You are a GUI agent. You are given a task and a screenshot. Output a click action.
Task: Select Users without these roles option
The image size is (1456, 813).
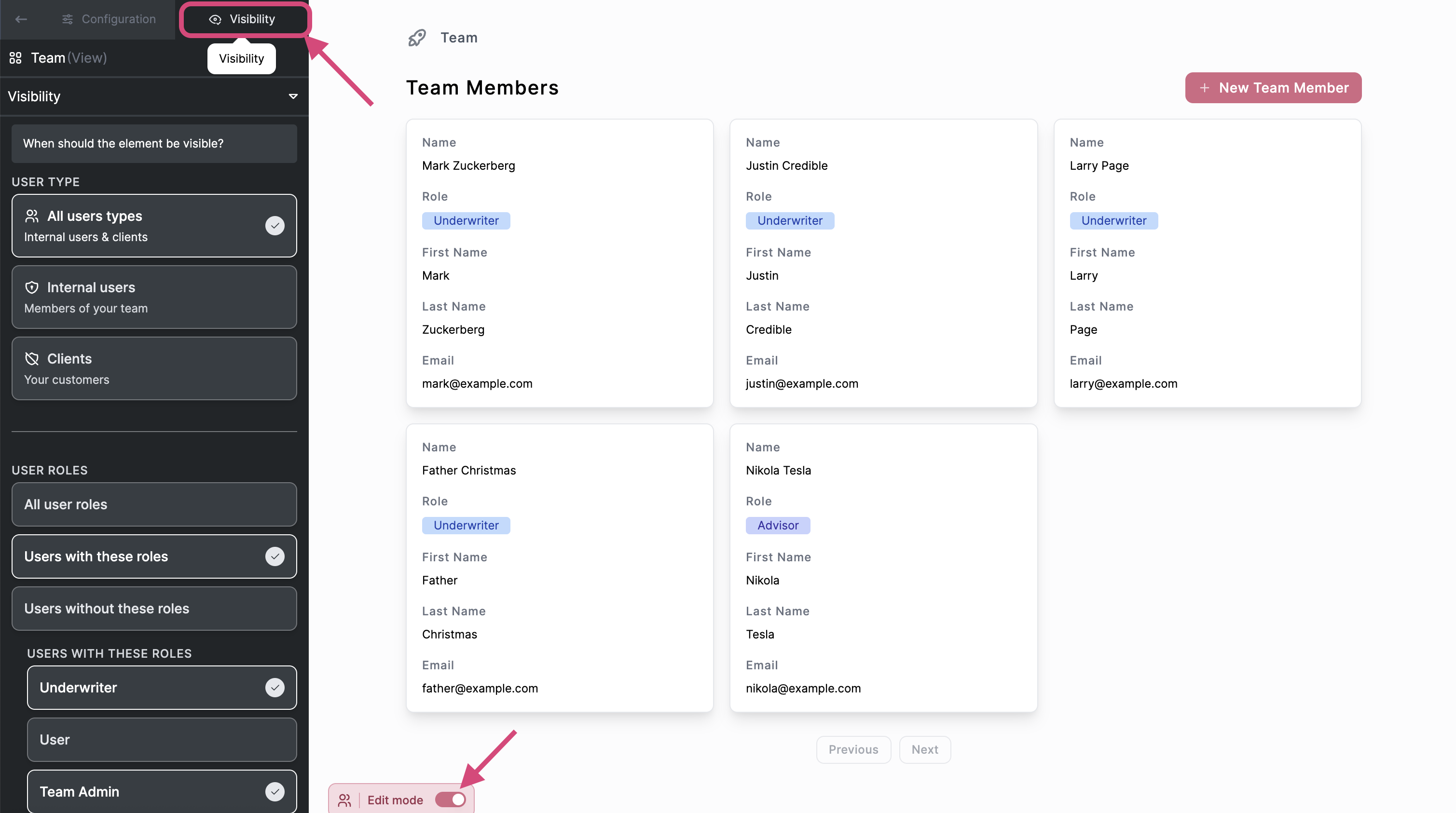click(154, 609)
